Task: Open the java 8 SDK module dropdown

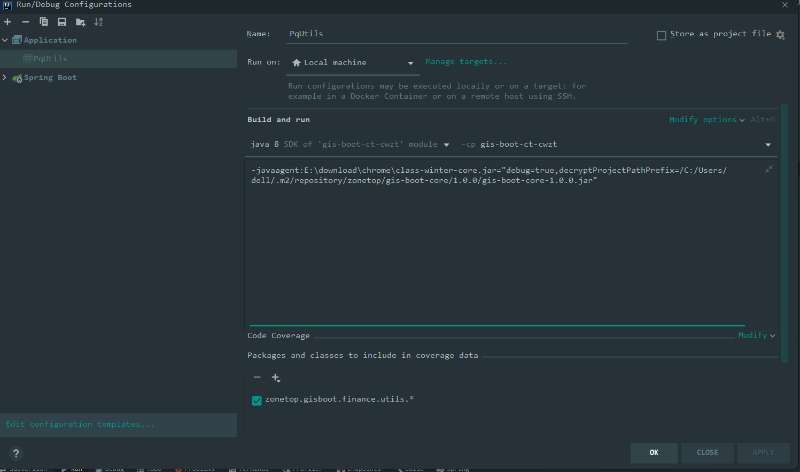Action: 350,144
